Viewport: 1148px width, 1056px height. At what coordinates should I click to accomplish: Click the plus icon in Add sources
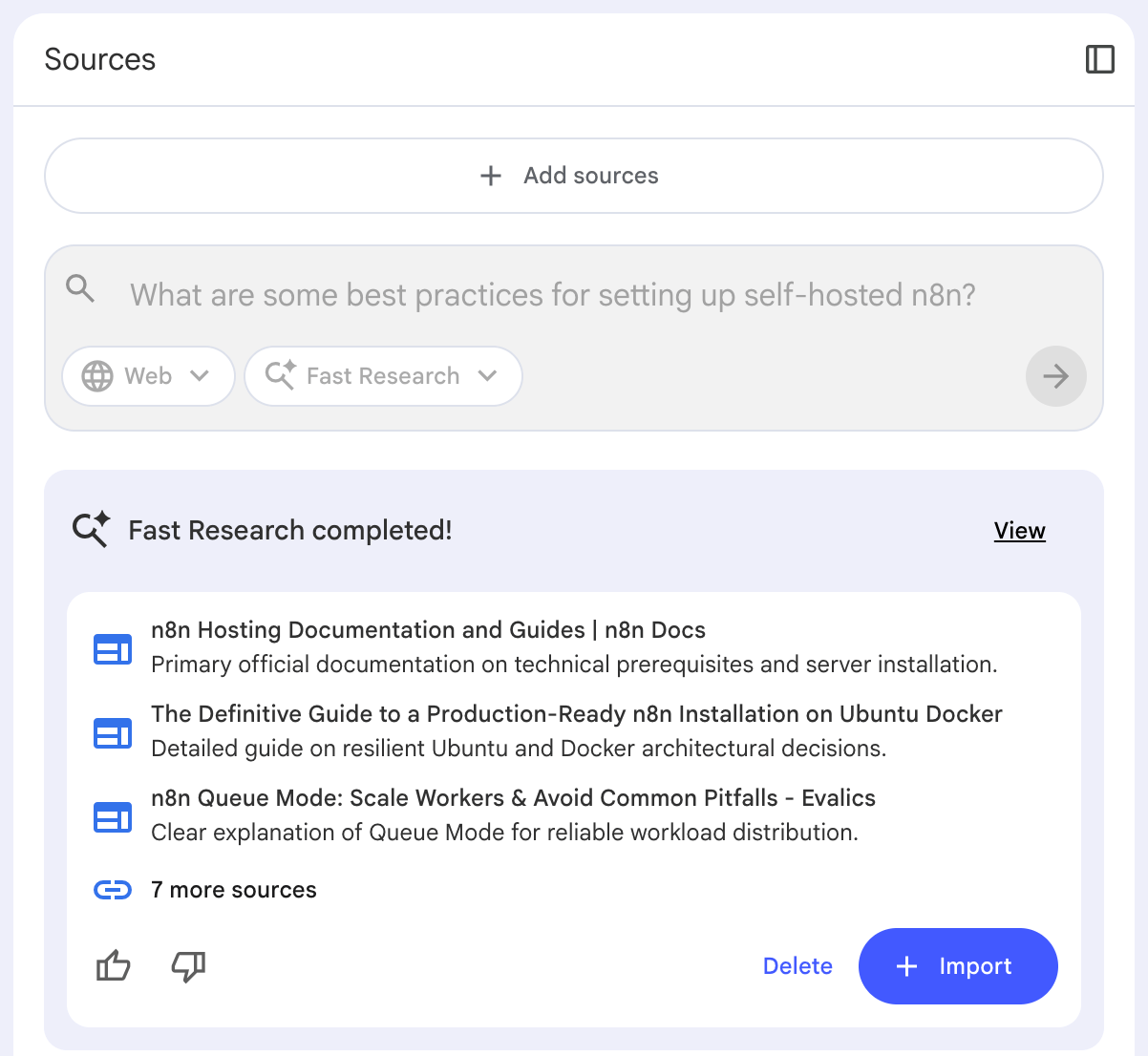tap(491, 176)
